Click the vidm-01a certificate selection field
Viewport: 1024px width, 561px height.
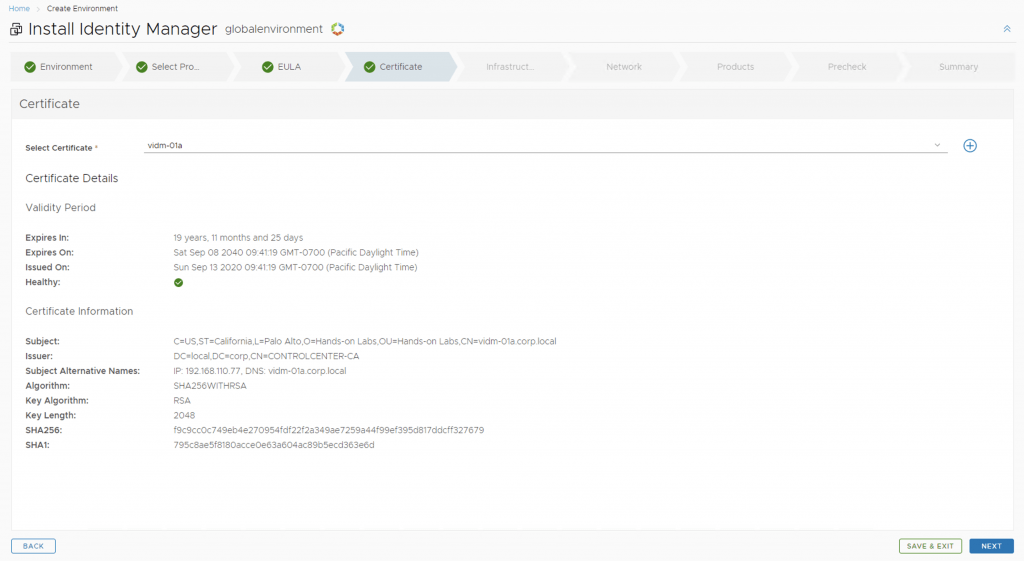pyautogui.click(x=540, y=145)
